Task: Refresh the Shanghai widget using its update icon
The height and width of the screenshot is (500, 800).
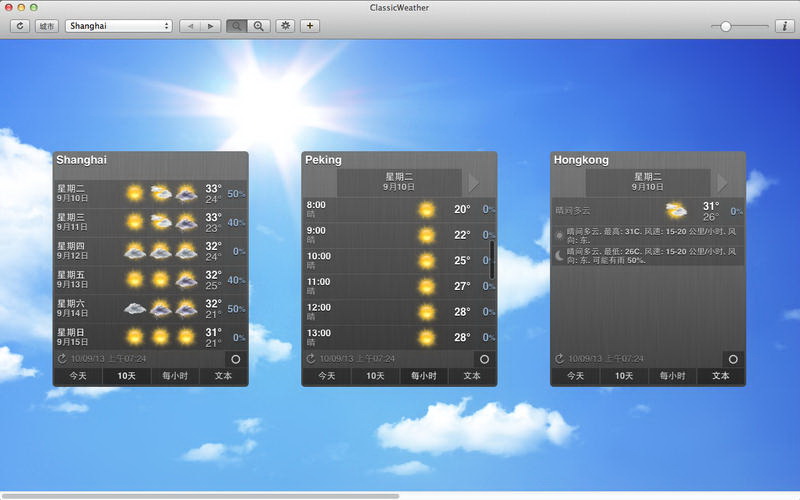Action: tap(62, 358)
